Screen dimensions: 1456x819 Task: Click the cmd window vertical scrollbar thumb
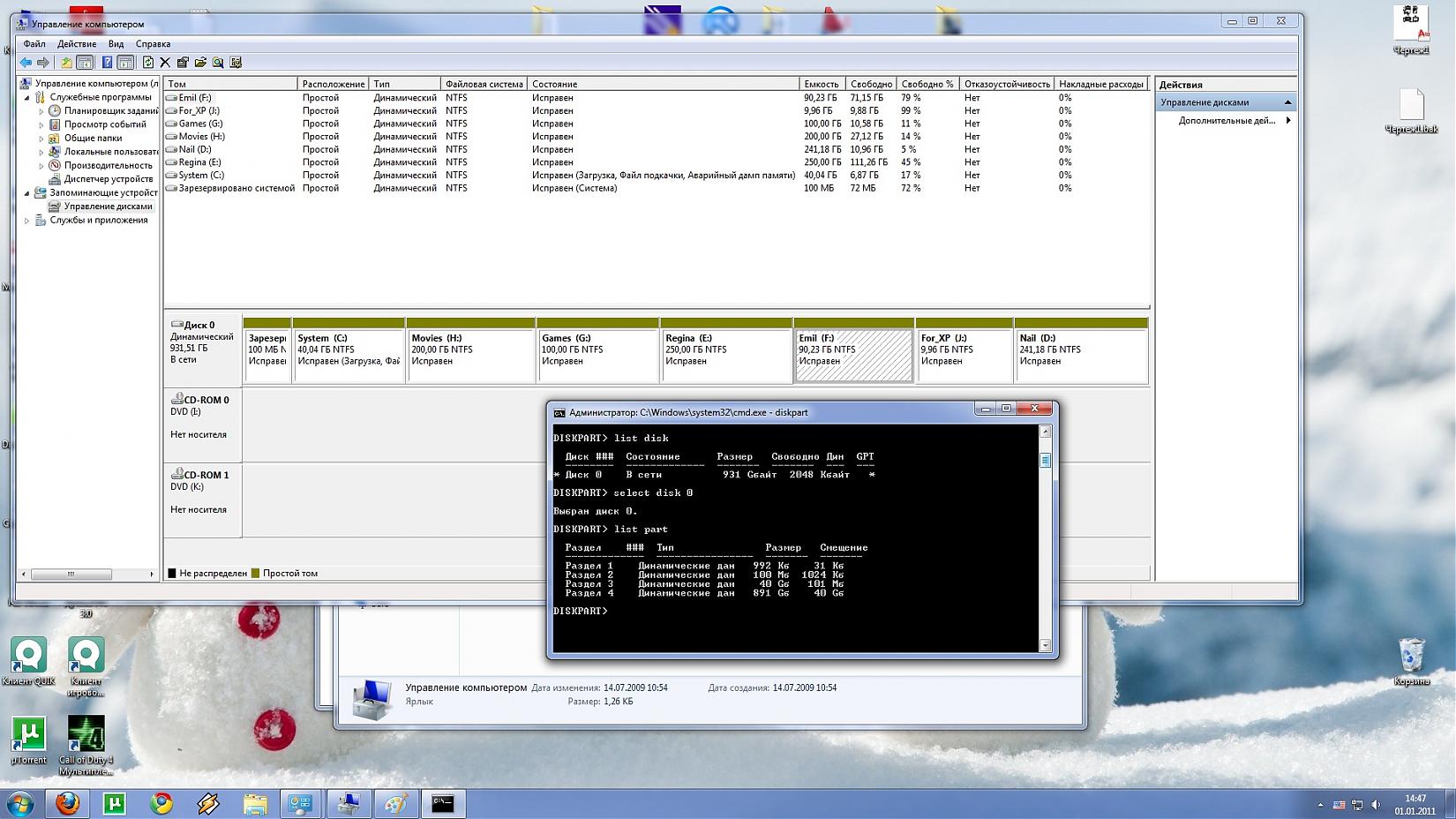tap(1046, 461)
